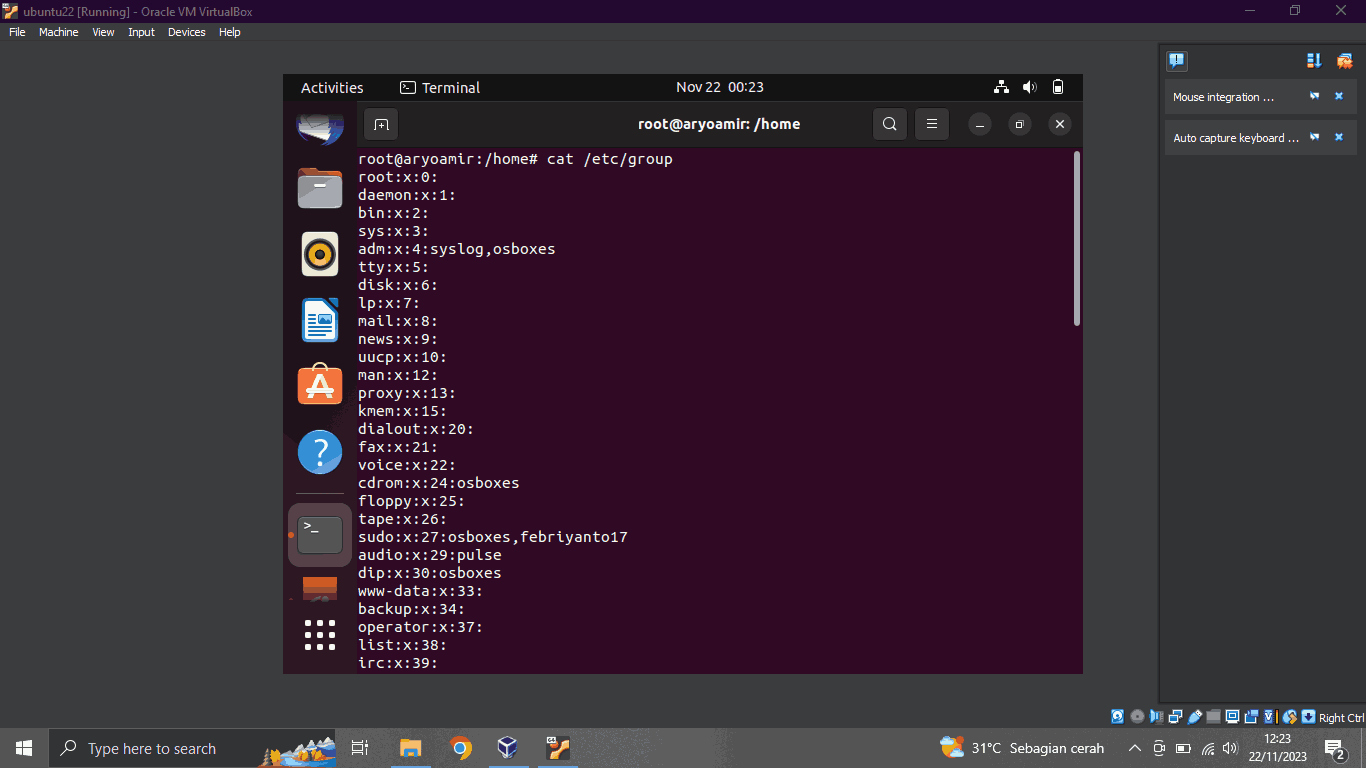This screenshot has height=768, width=1366.
Task: Click the notification order sort icon
Action: (x=1314, y=61)
